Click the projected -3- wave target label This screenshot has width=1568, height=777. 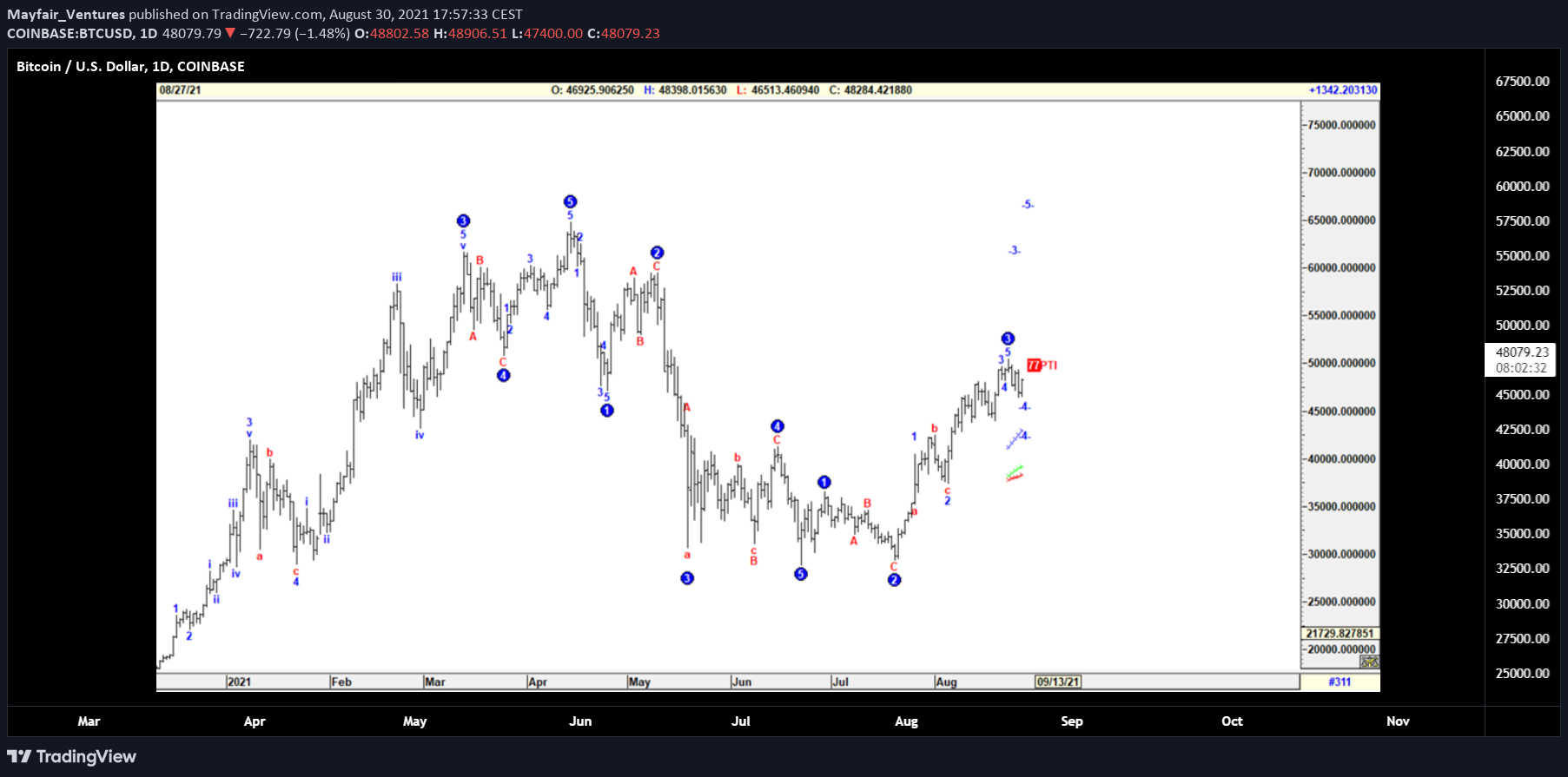click(x=1015, y=250)
